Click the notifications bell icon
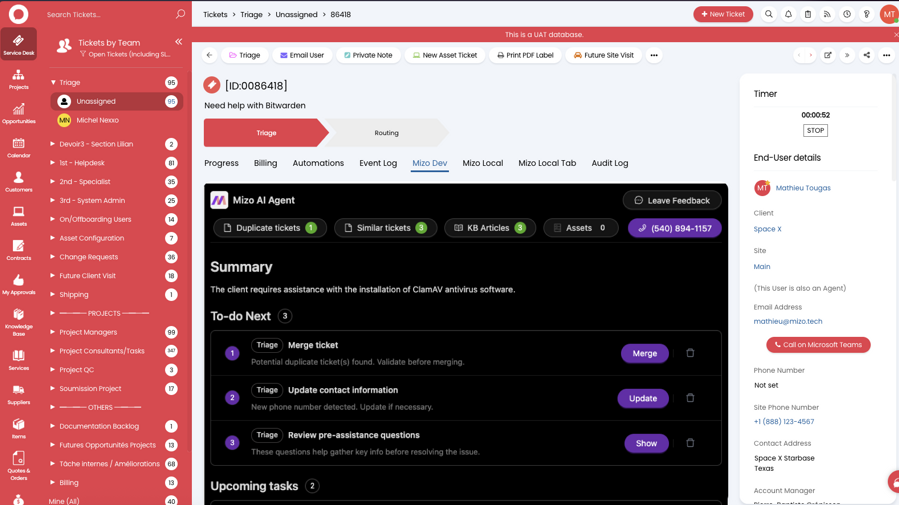The image size is (899, 505). pos(788,14)
